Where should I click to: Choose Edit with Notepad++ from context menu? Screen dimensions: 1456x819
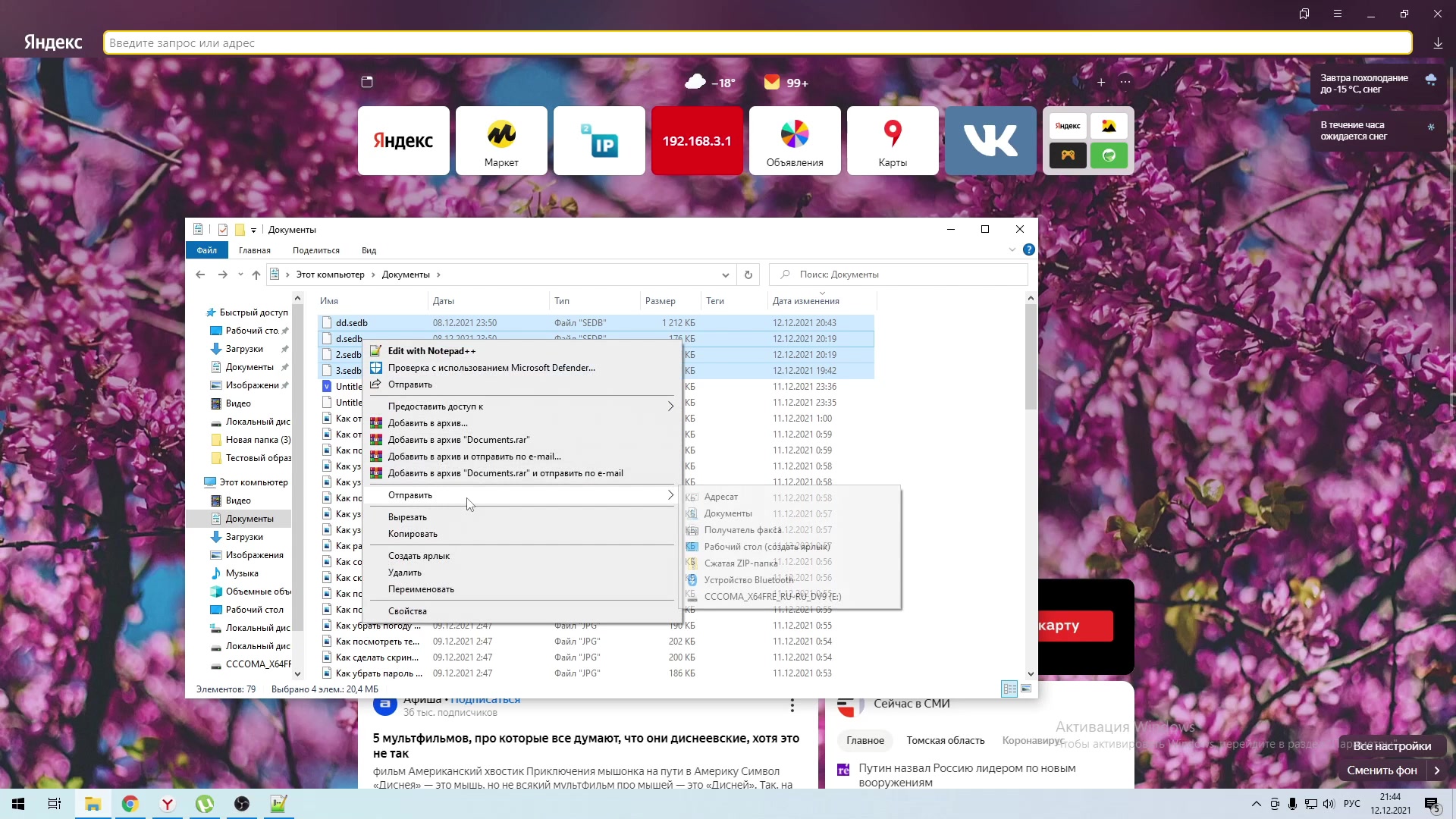click(431, 351)
